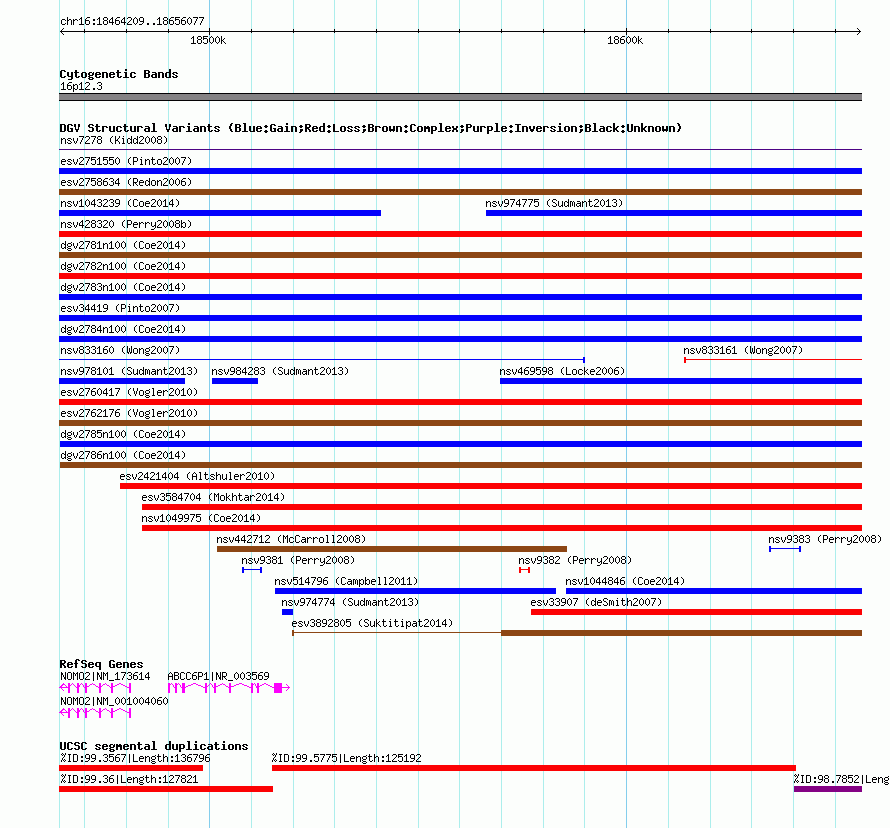Select the dgv2782n100 (Coe2014) label
The height and width of the screenshot is (828, 890).
[123, 266]
